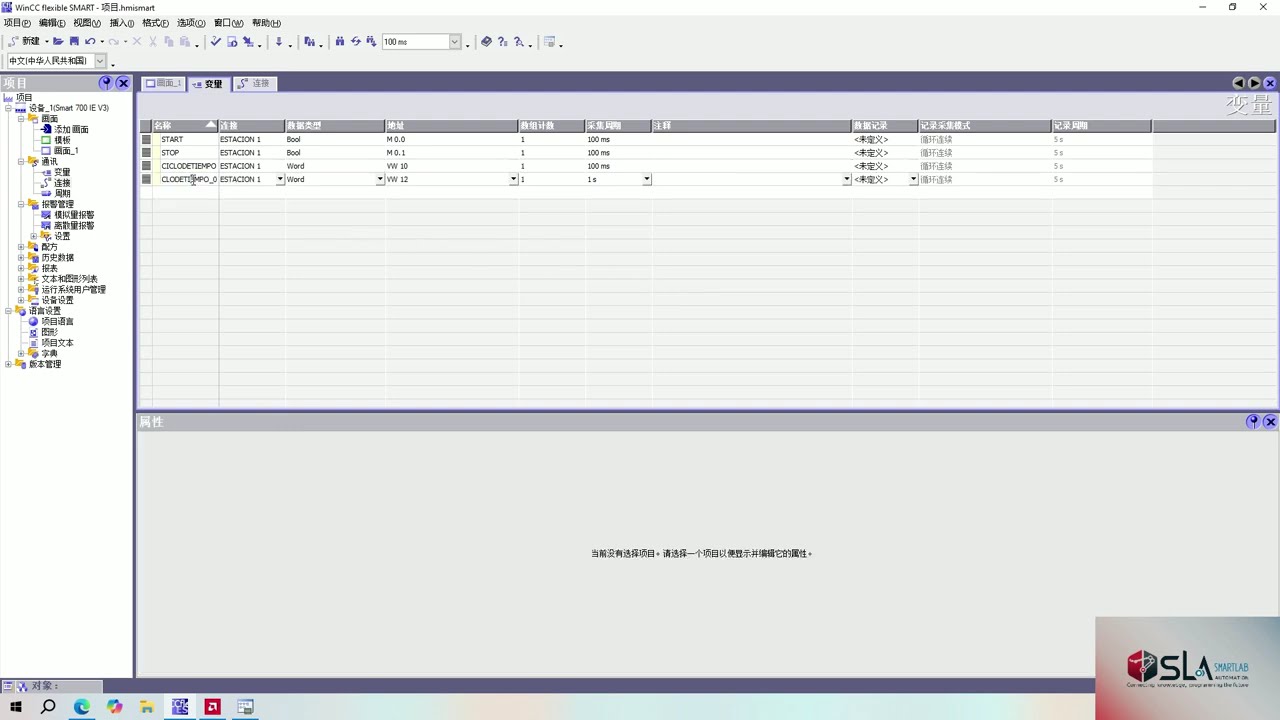Click the Help book icon in toolbar
The height and width of the screenshot is (720, 1280).
[x=486, y=42]
